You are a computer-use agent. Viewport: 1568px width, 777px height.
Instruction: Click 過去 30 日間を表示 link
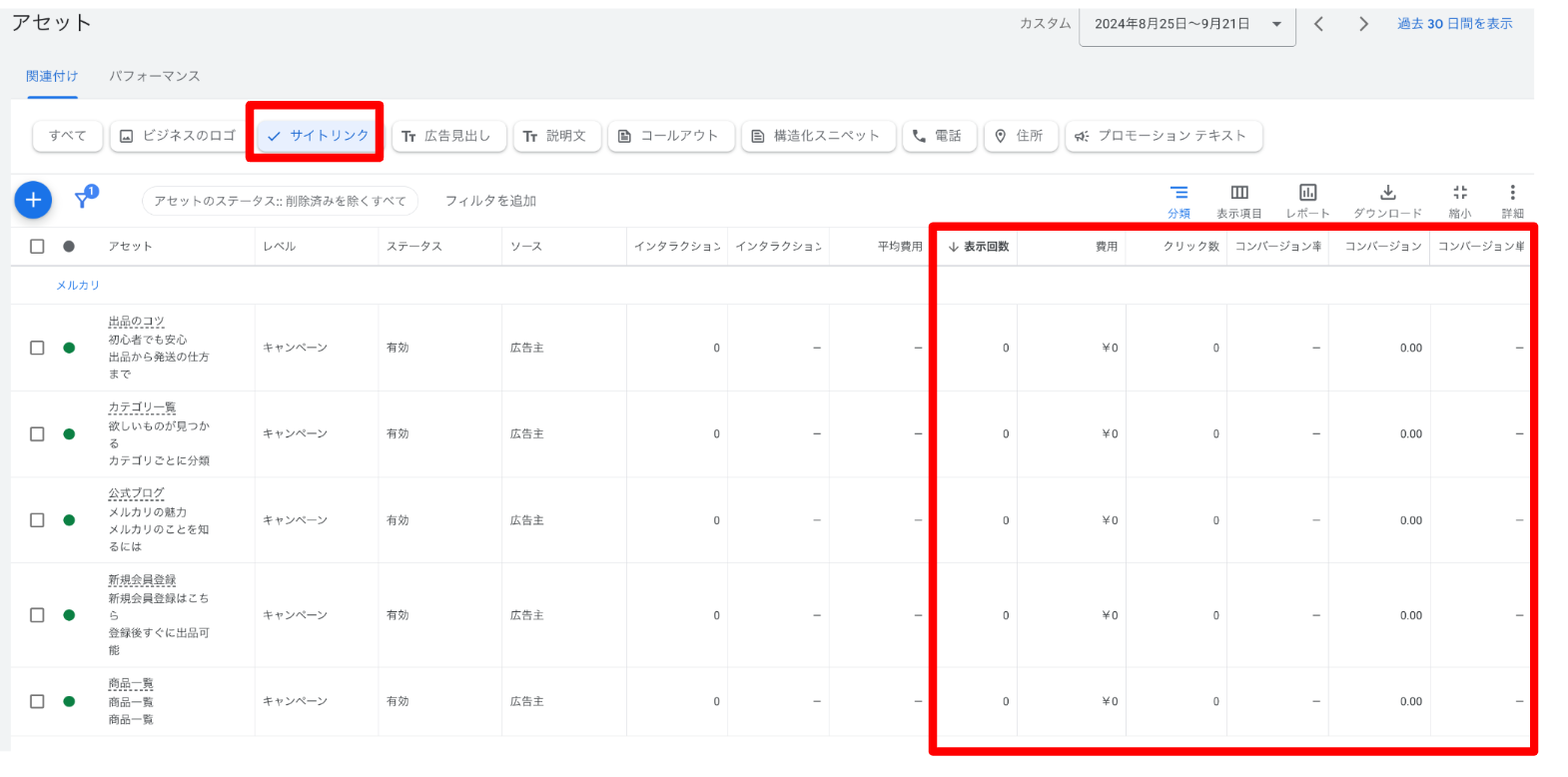pyautogui.click(x=1454, y=24)
